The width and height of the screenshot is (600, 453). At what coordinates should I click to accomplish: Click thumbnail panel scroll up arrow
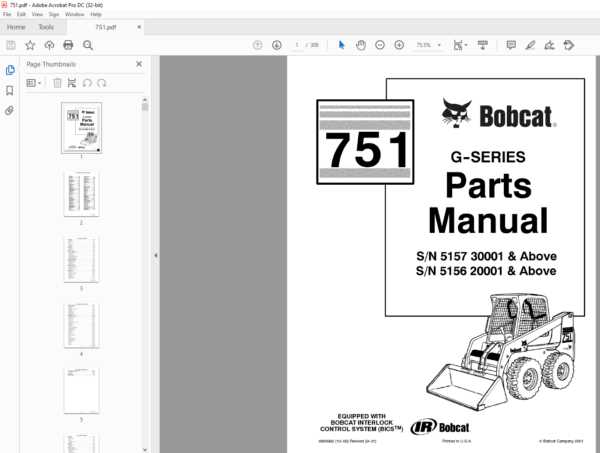click(145, 100)
